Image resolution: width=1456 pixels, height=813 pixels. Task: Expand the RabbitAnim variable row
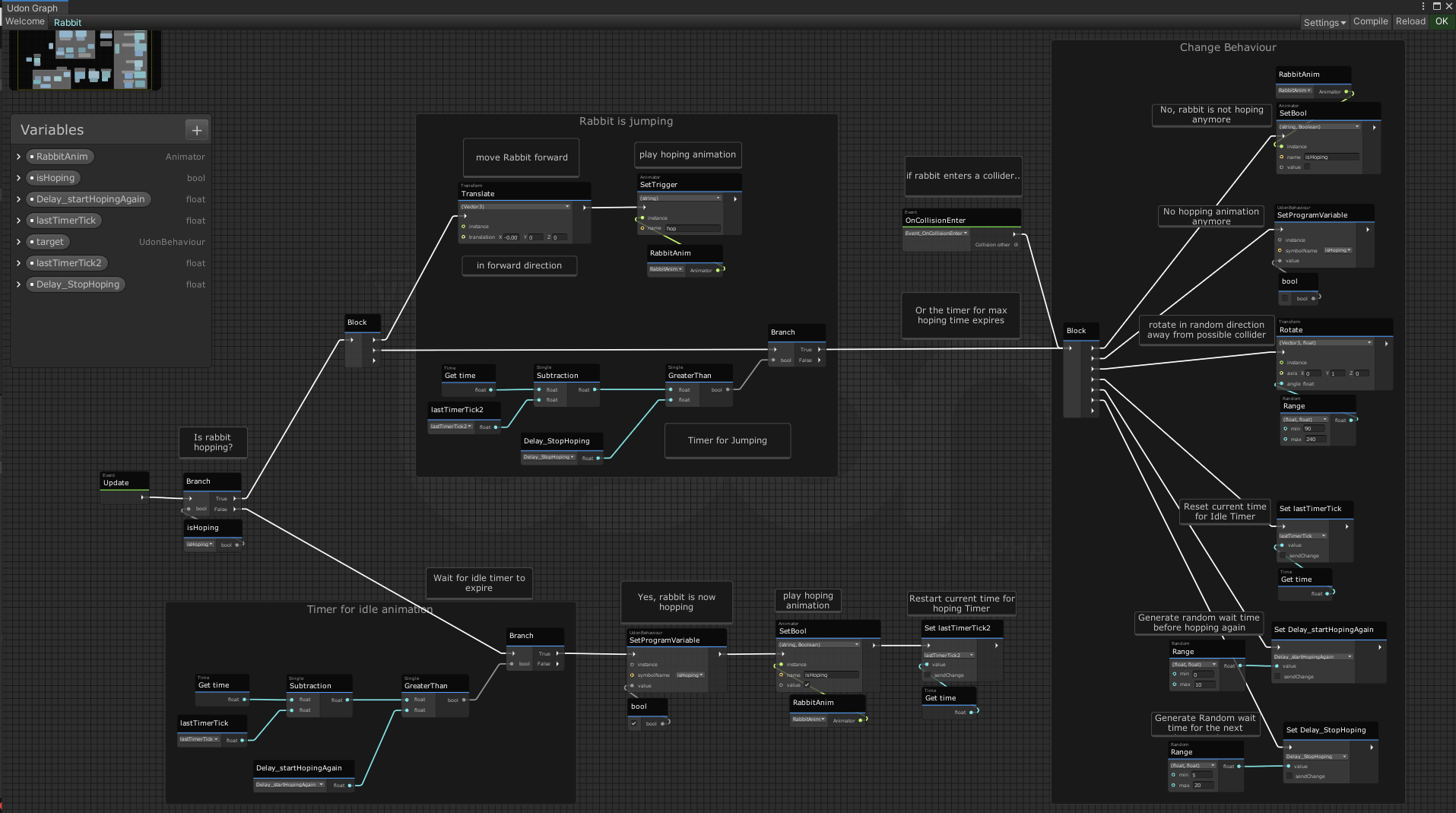pyautogui.click(x=18, y=157)
